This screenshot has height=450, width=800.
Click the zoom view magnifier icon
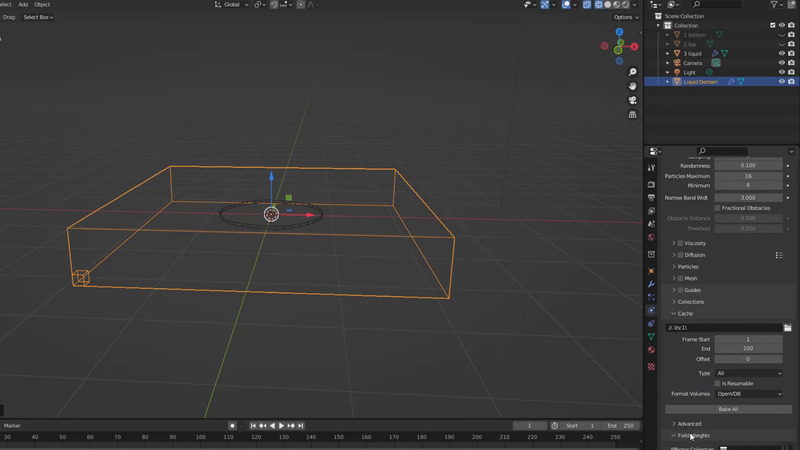pyautogui.click(x=633, y=72)
